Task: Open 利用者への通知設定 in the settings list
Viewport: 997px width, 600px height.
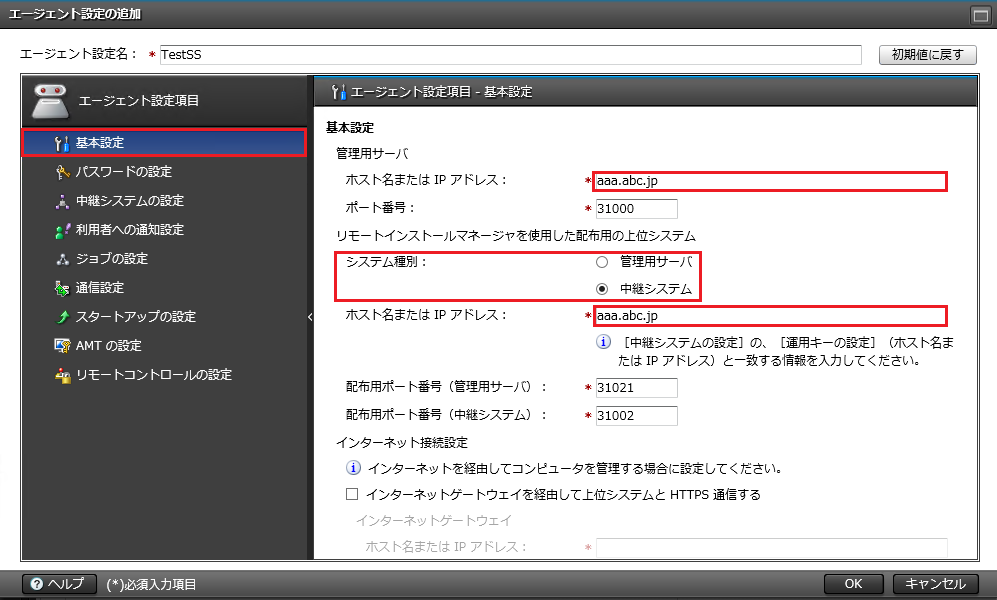Action: [x=164, y=230]
